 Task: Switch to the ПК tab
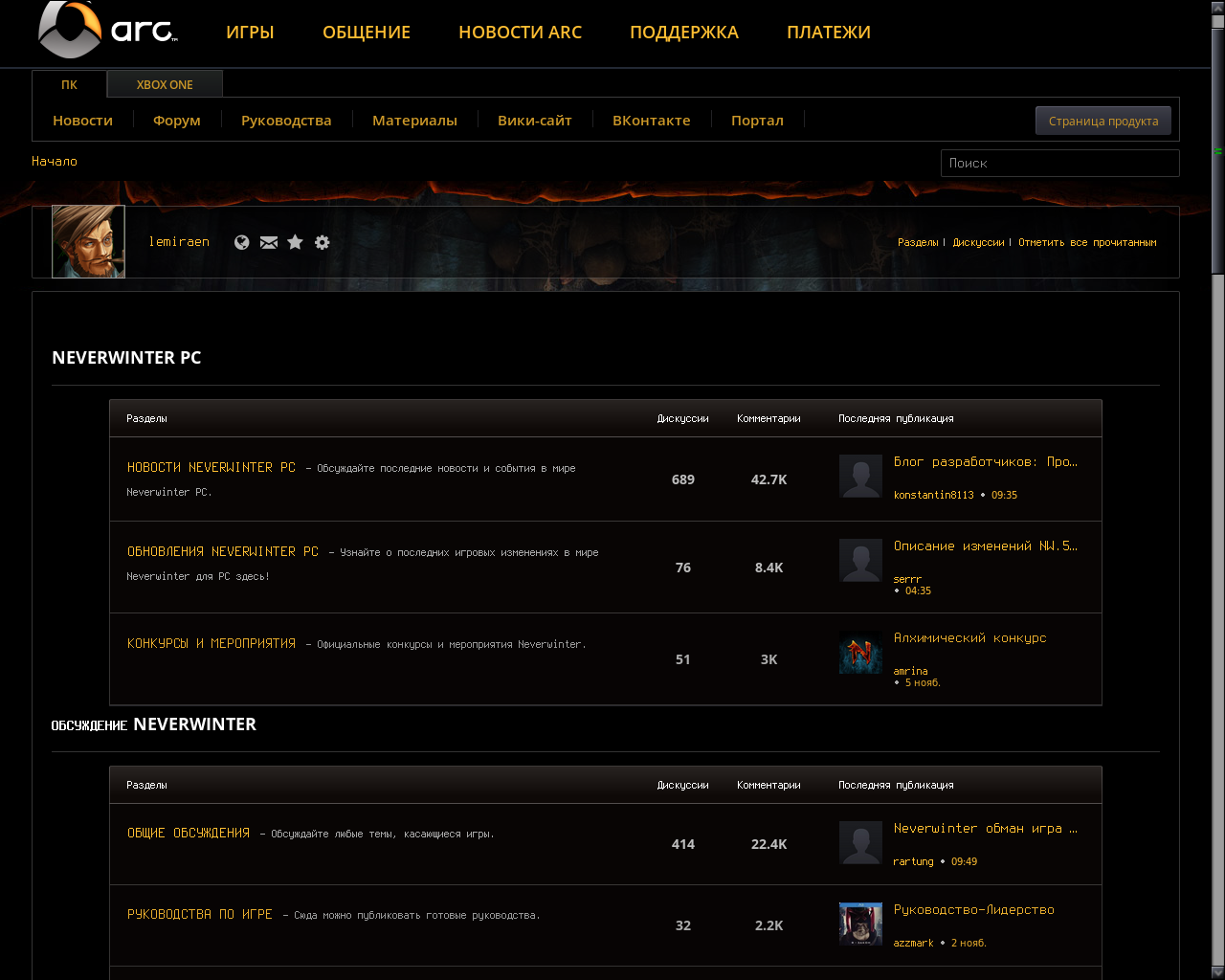pyautogui.click(x=70, y=84)
